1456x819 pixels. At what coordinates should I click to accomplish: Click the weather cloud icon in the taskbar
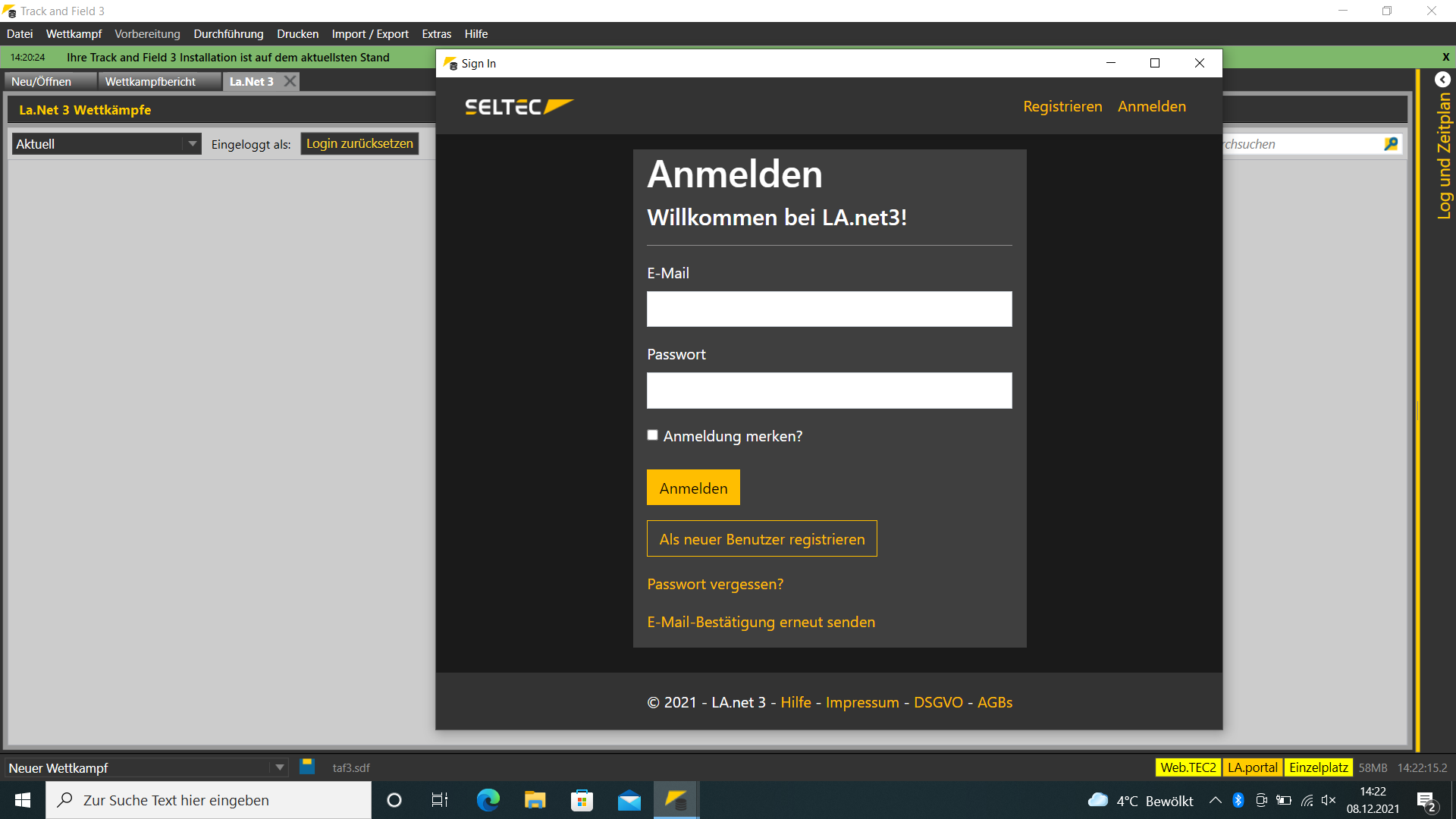pyautogui.click(x=1097, y=800)
